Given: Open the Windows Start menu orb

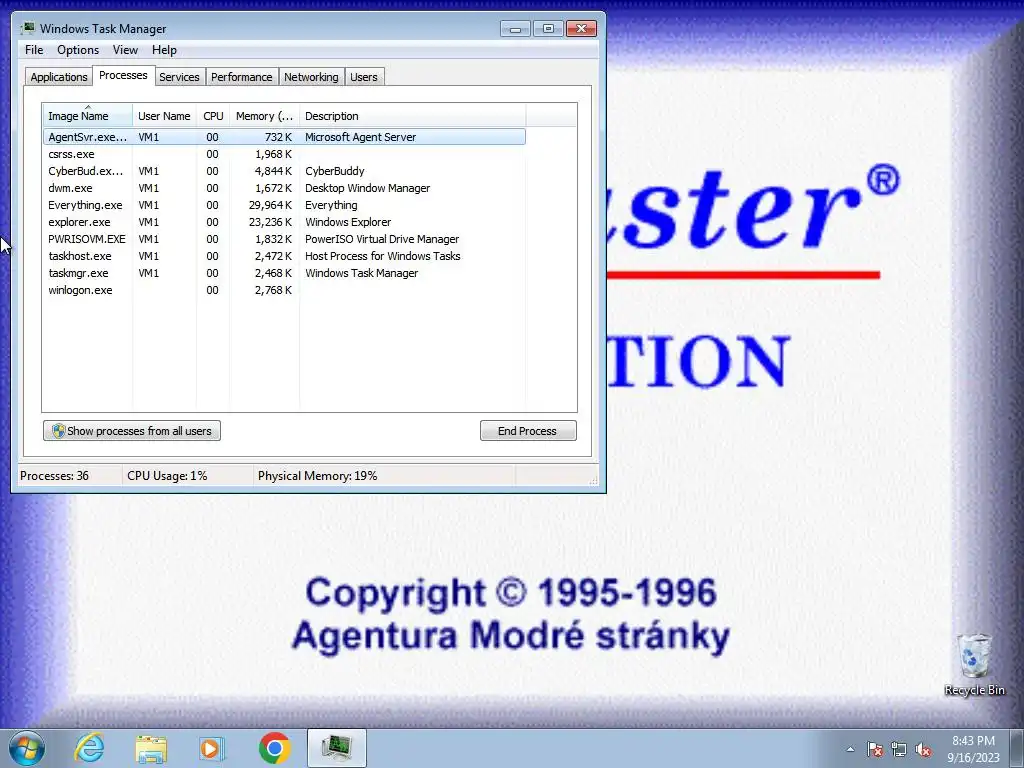Looking at the screenshot, I should tap(27, 748).
